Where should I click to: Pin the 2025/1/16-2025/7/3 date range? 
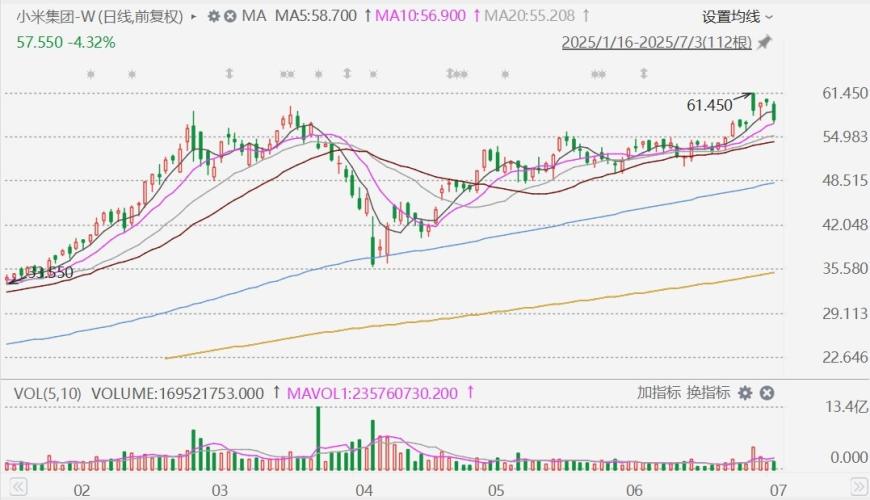click(765, 43)
